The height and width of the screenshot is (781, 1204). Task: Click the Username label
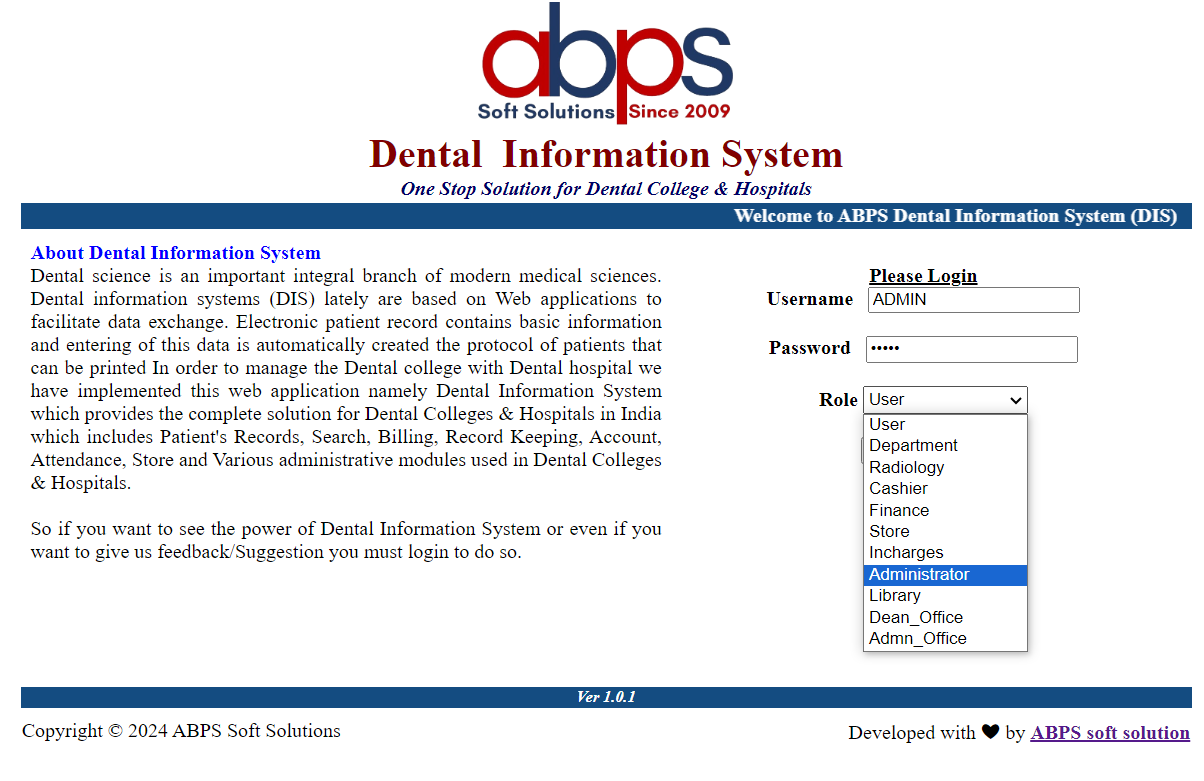click(x=810, y=299)
